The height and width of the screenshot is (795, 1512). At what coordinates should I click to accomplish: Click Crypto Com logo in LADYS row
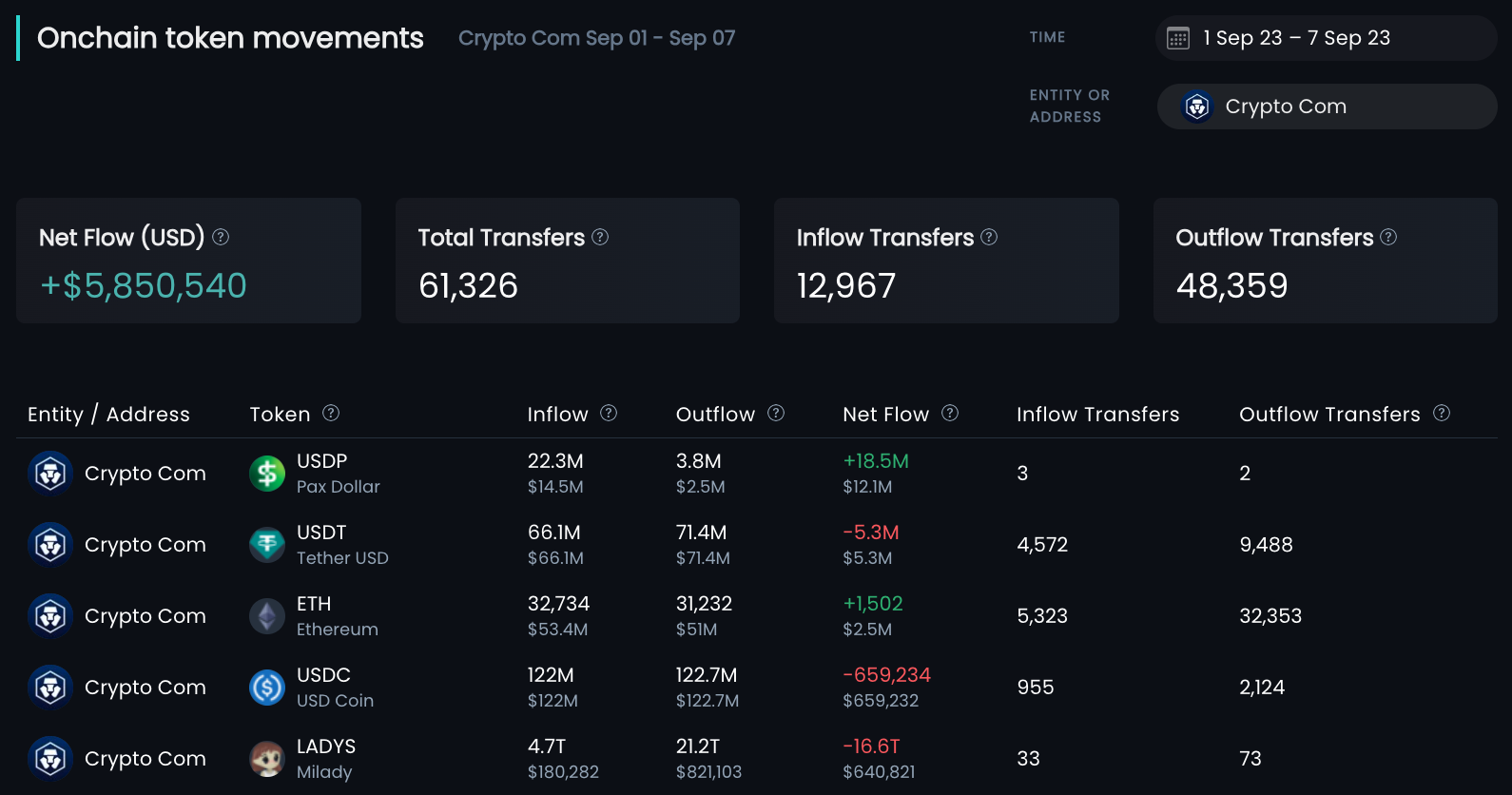50,759
